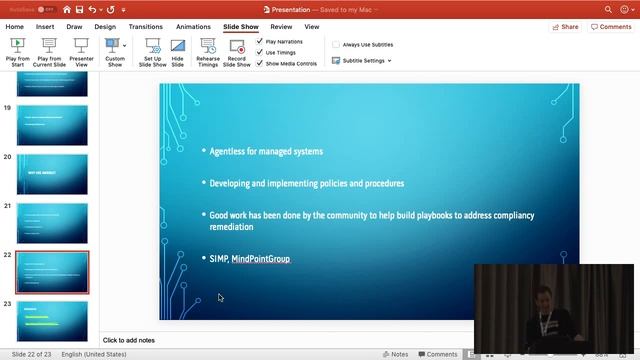The width and height of the screenshot is (640, 360).
Task: Select slide 22 thumbnail
Action: pyautogui.click(x=52, y=272)
